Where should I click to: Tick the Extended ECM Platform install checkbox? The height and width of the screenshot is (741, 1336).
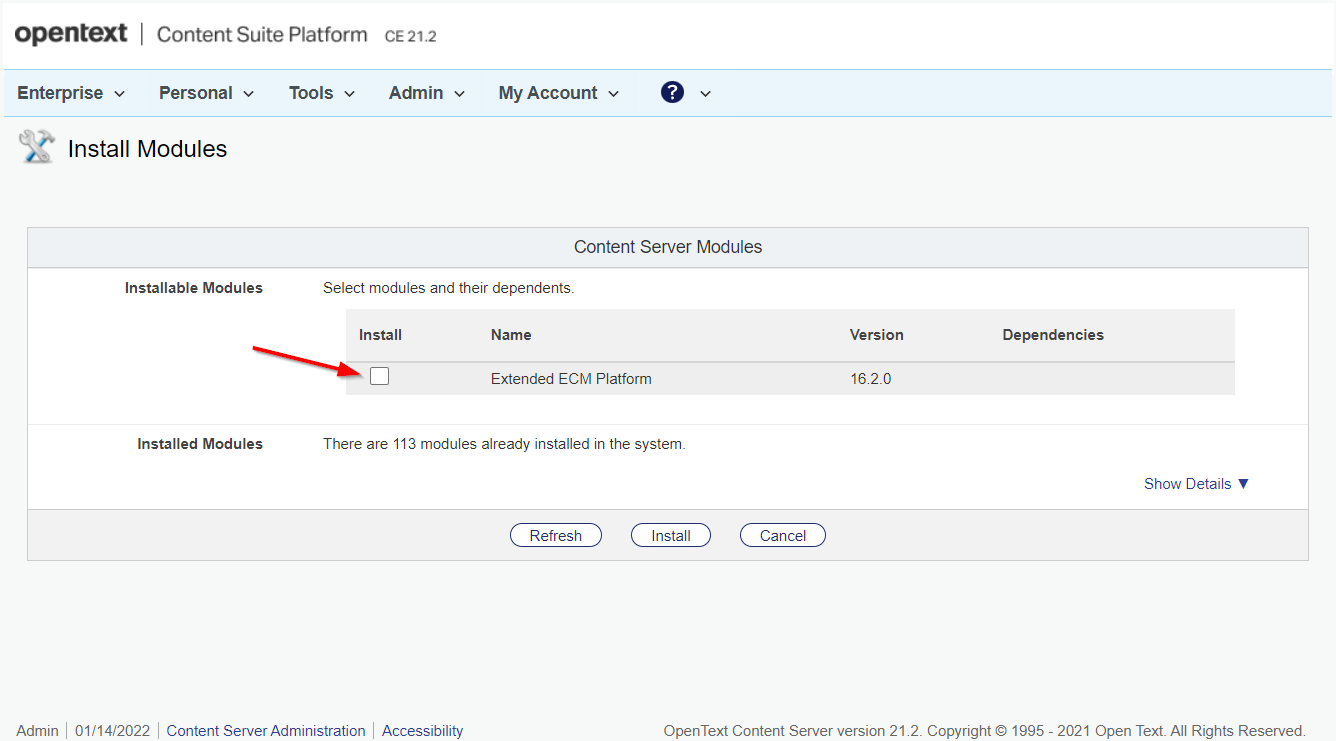(379, 376)
